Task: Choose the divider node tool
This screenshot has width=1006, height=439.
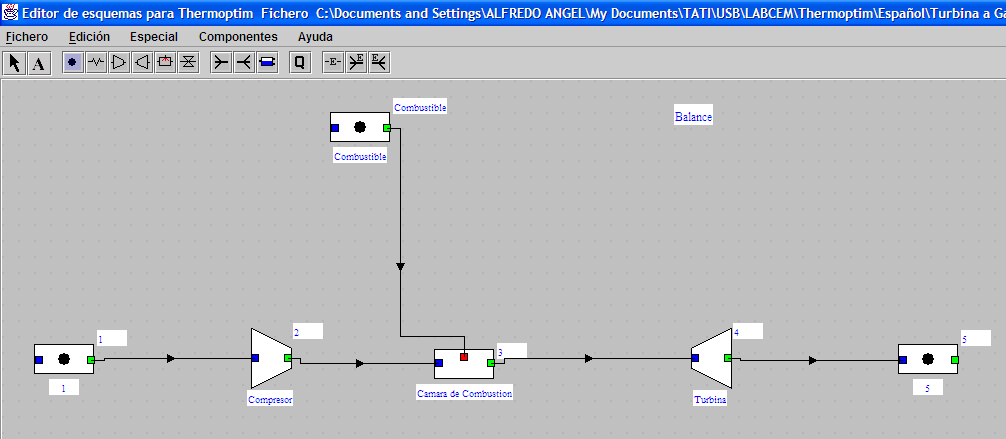Action: [244, 62]
